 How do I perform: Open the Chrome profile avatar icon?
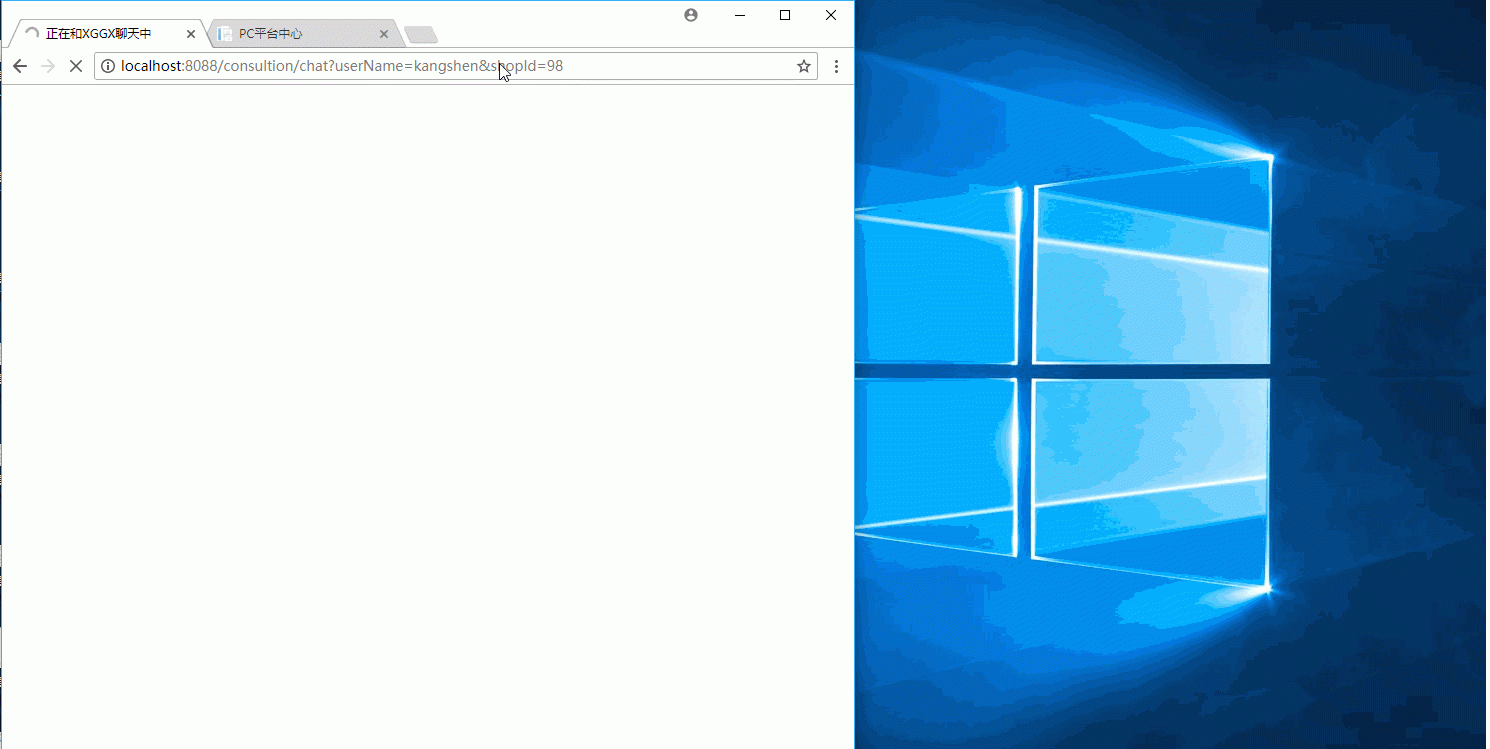(691, 15)
